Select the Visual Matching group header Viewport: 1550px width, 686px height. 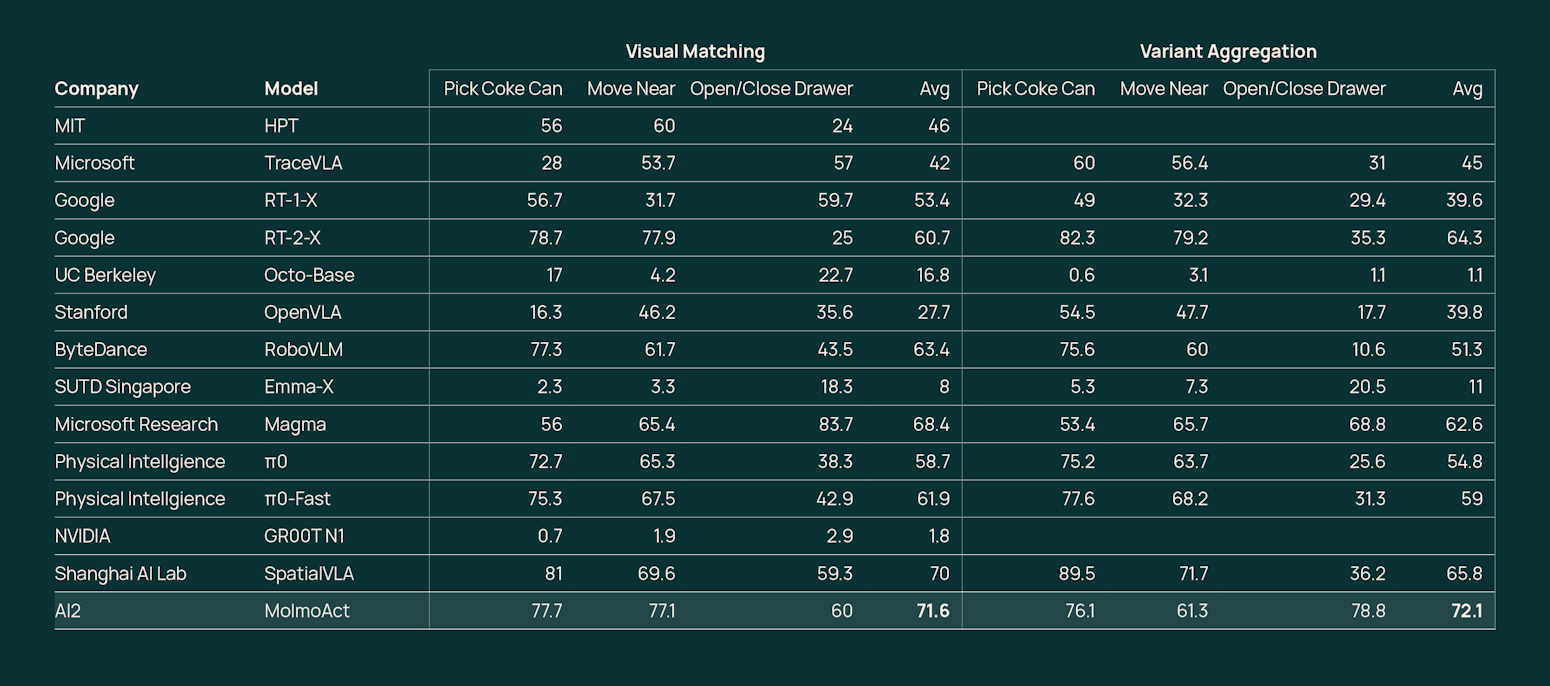point(695,51)
